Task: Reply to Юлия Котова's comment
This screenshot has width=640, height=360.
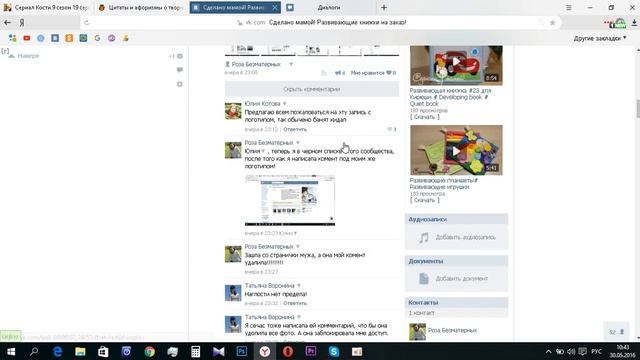Action: (295, 129)
